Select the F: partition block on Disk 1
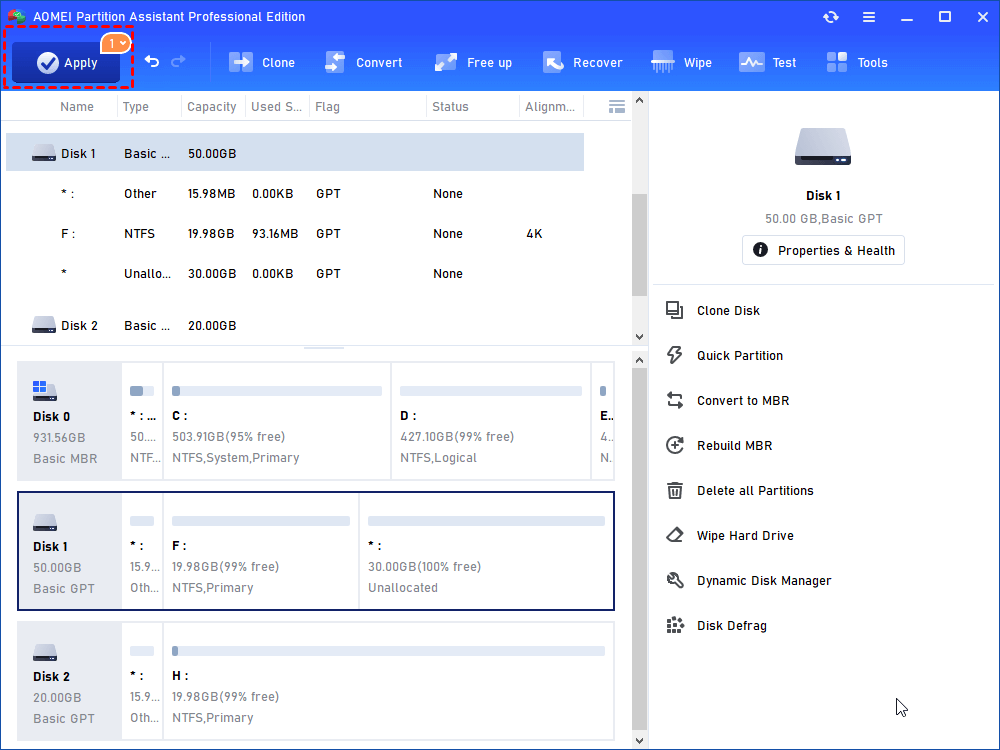This screenshot has height=750, width=1000. pyautogui.click(x=261, y=551)
